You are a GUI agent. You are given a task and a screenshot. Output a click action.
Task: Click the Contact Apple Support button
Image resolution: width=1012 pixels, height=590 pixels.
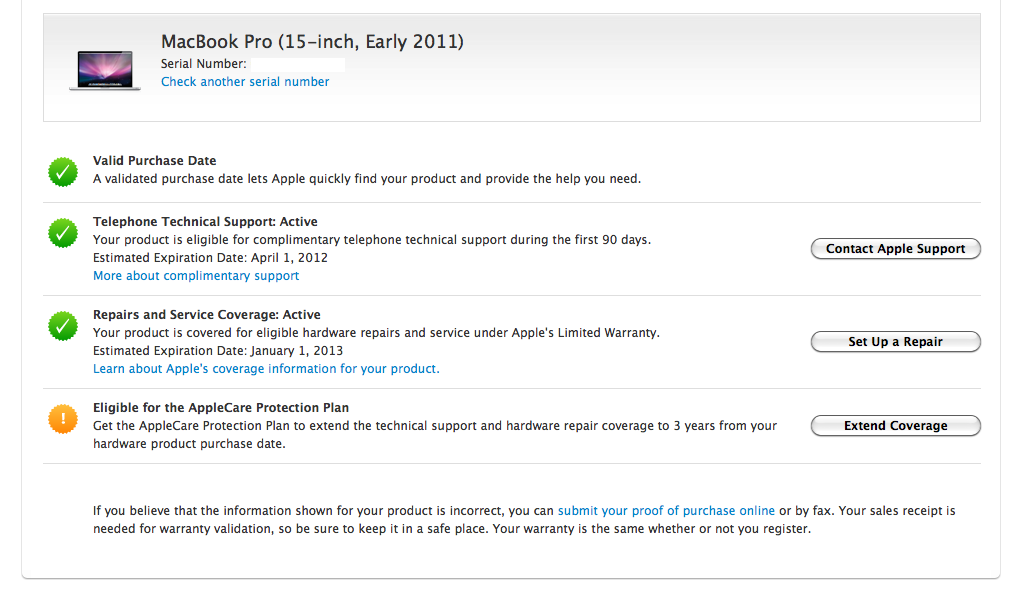click(895, 249)
